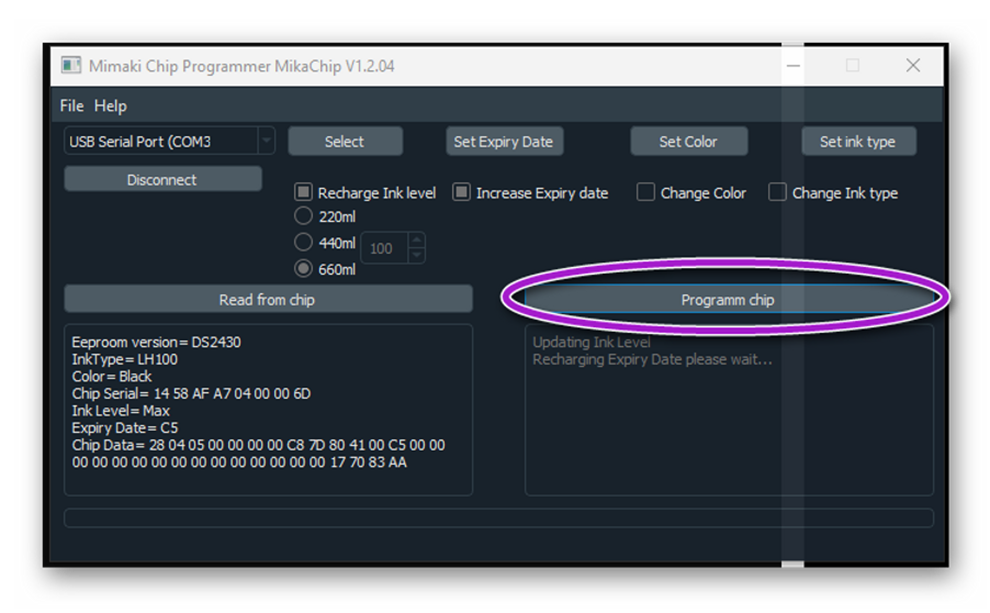Toggle the Increase Expiry date checkbox
The height and width of the screenshot is (613, 990).
[x=462, y=192]
